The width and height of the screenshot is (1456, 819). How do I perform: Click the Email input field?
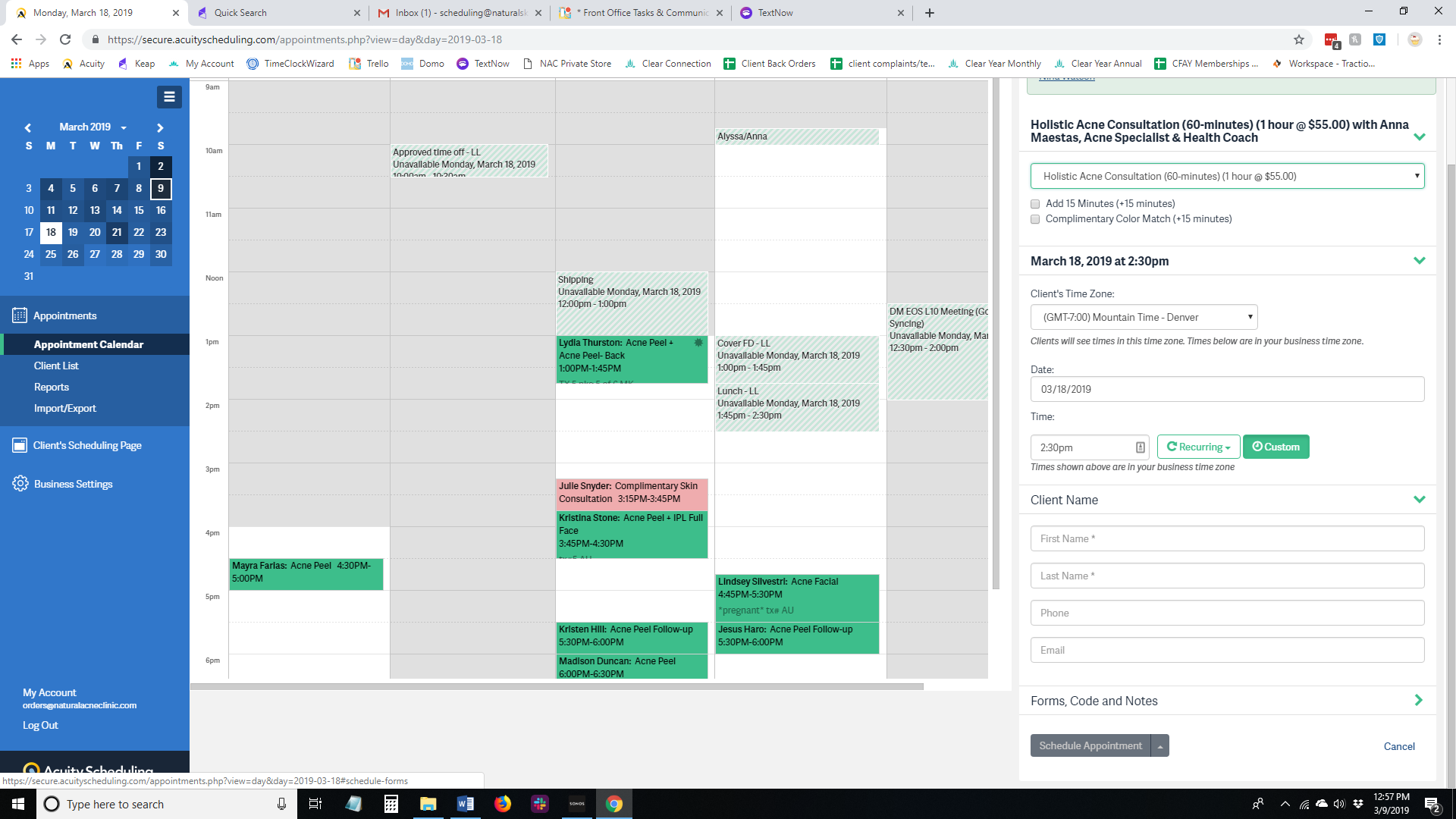1227,650
